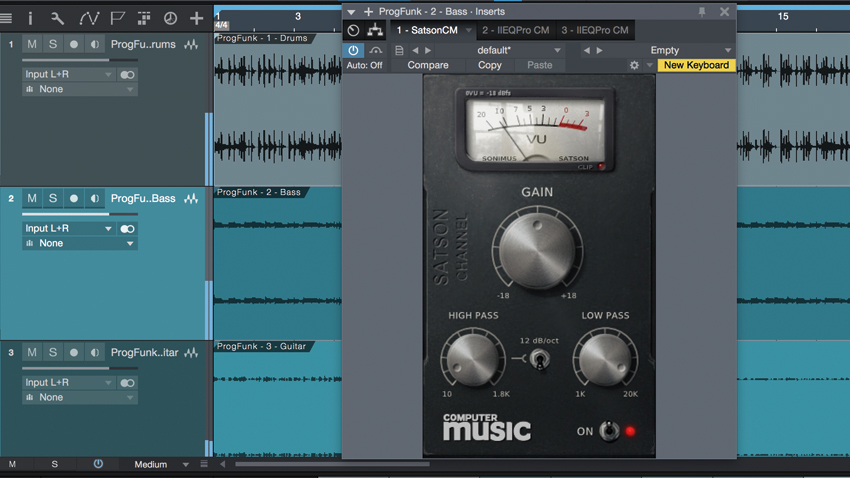Viewport: 850px width, 478px height.
Task: Click global Mute M in bottom bar
Action: coord(12,464)
